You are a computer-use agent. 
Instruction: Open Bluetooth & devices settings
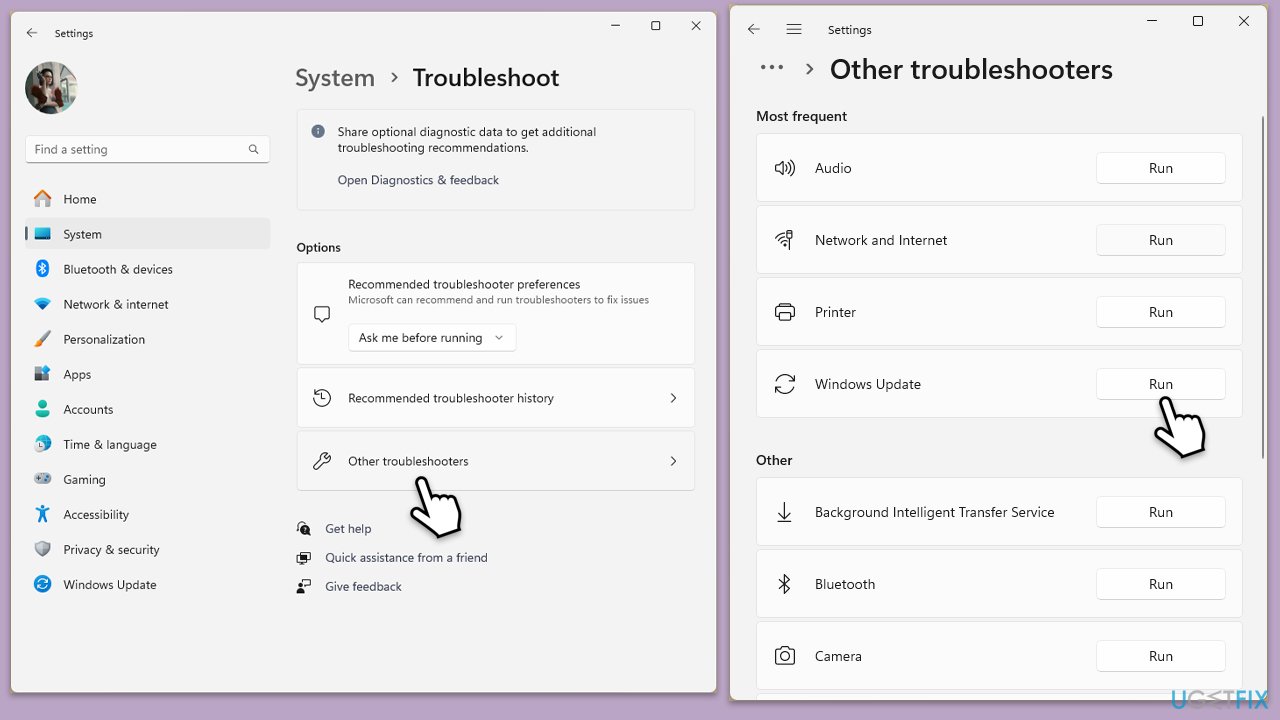147,269
